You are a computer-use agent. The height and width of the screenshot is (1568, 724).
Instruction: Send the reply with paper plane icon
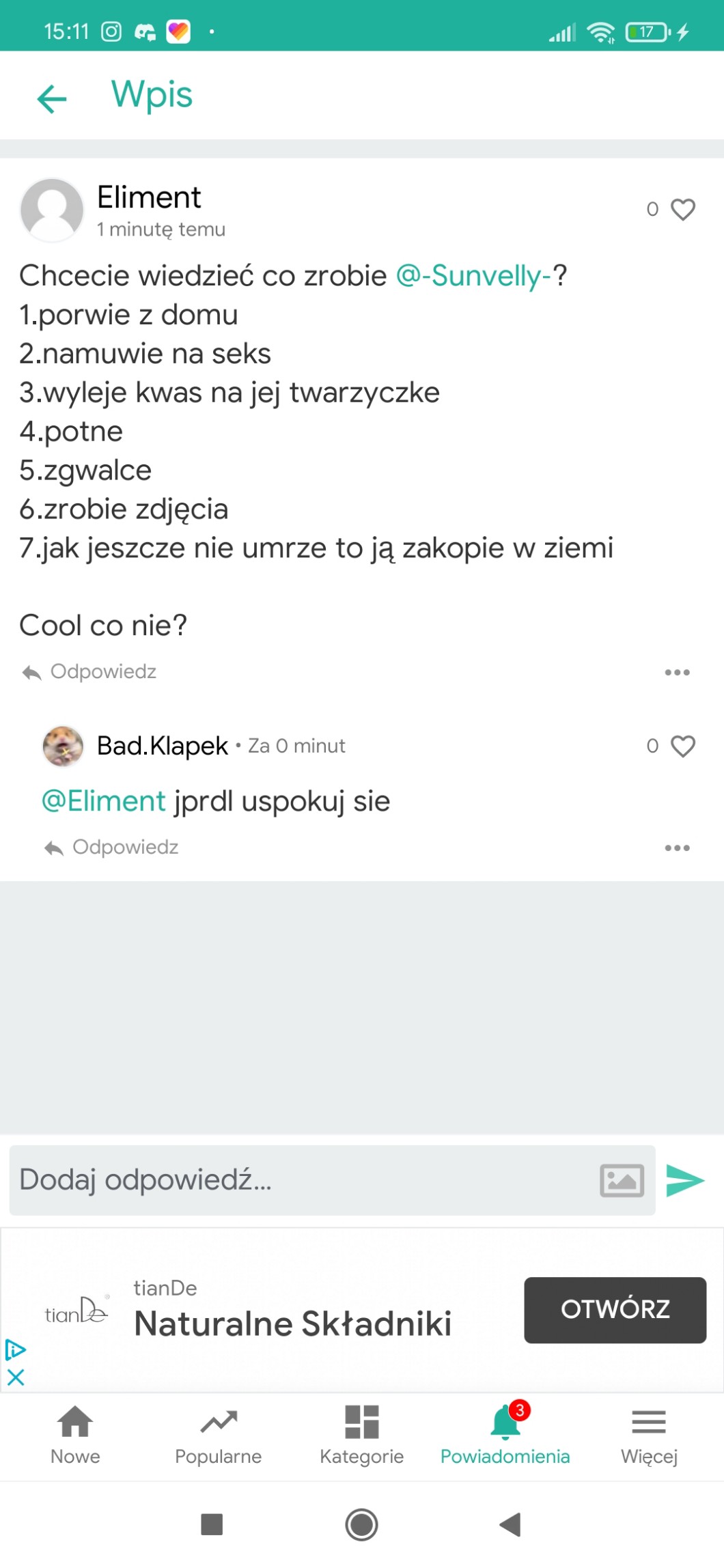685,1180
